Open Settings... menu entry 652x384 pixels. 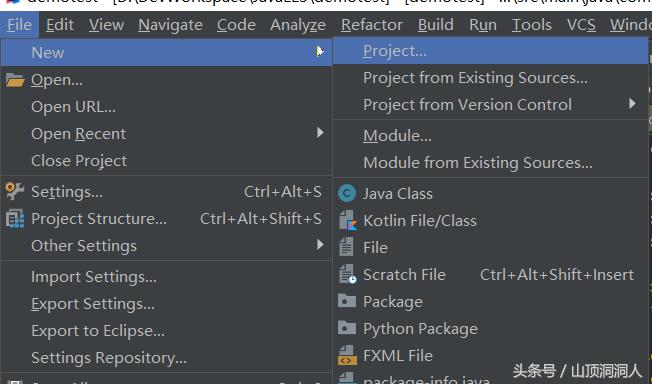tap(166, 192)
